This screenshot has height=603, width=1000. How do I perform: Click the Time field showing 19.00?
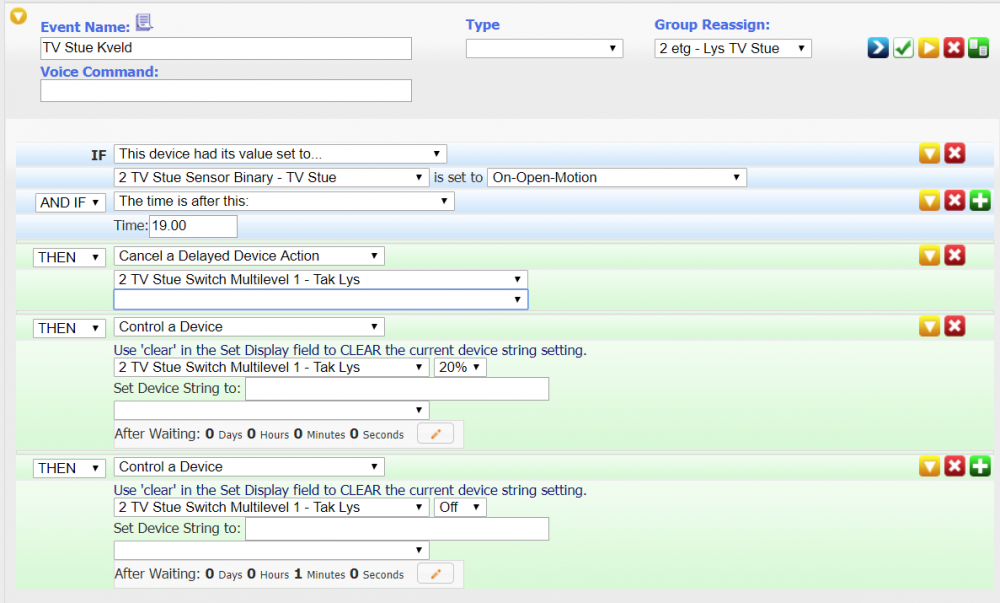(x=193, y=227)
